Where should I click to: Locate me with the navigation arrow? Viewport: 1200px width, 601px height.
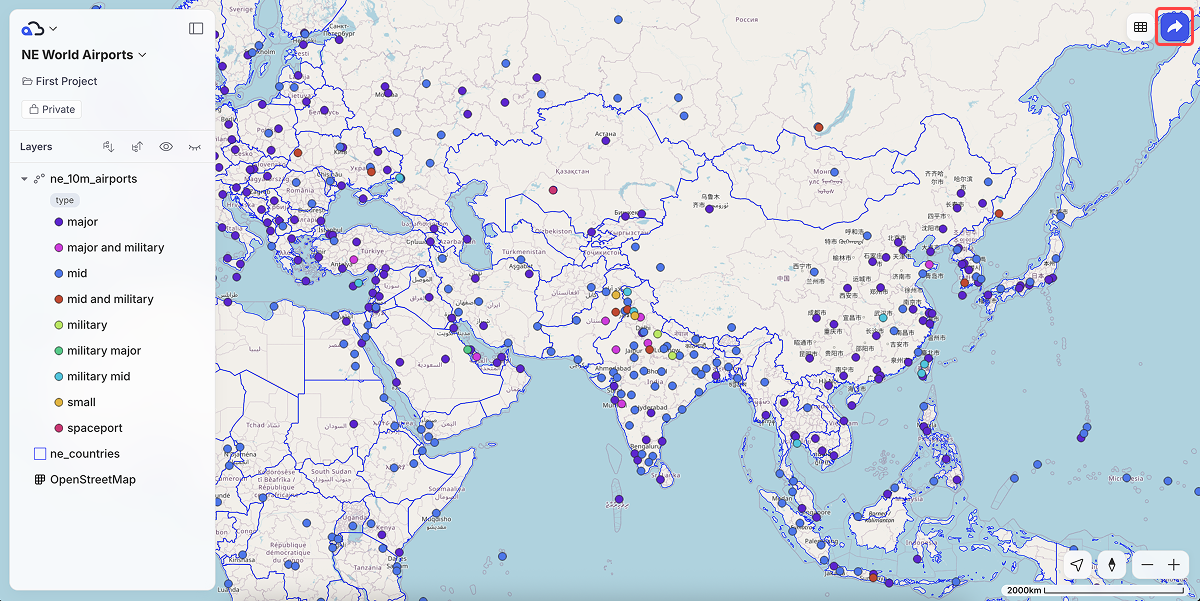pyautogui.click(x=1077, y=565)
